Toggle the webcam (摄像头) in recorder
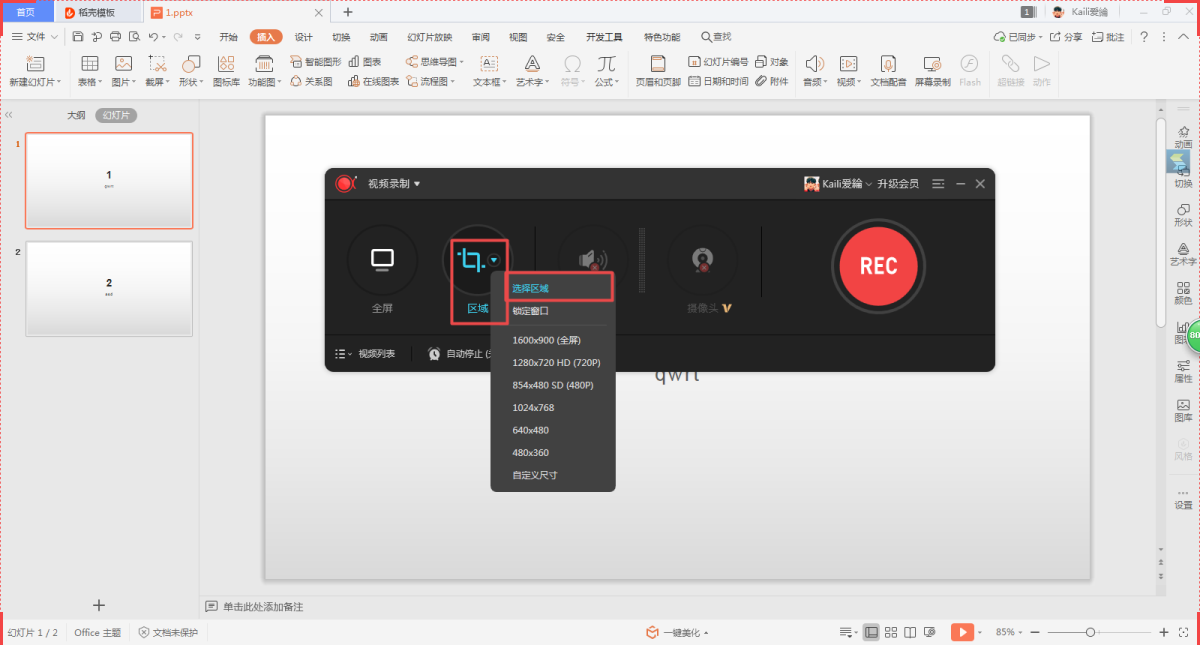1200x645 pixels. 701,260
